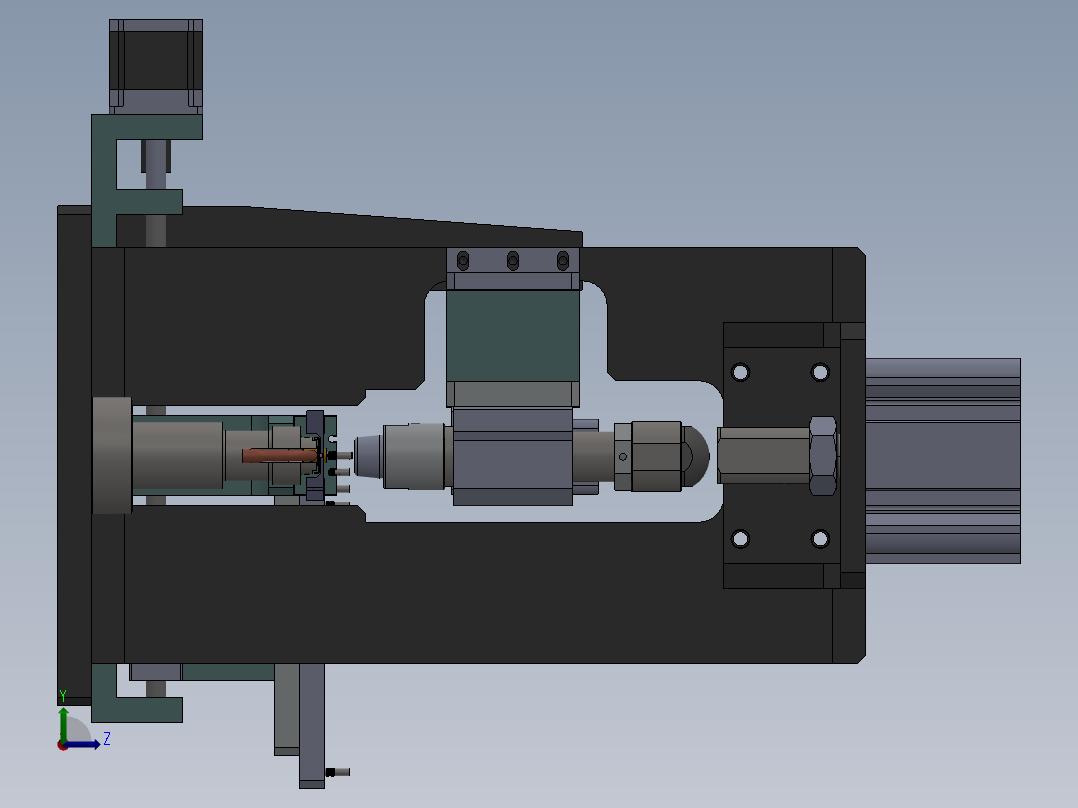
Task: Select the large green block in the center
Action: click(513, 336)
